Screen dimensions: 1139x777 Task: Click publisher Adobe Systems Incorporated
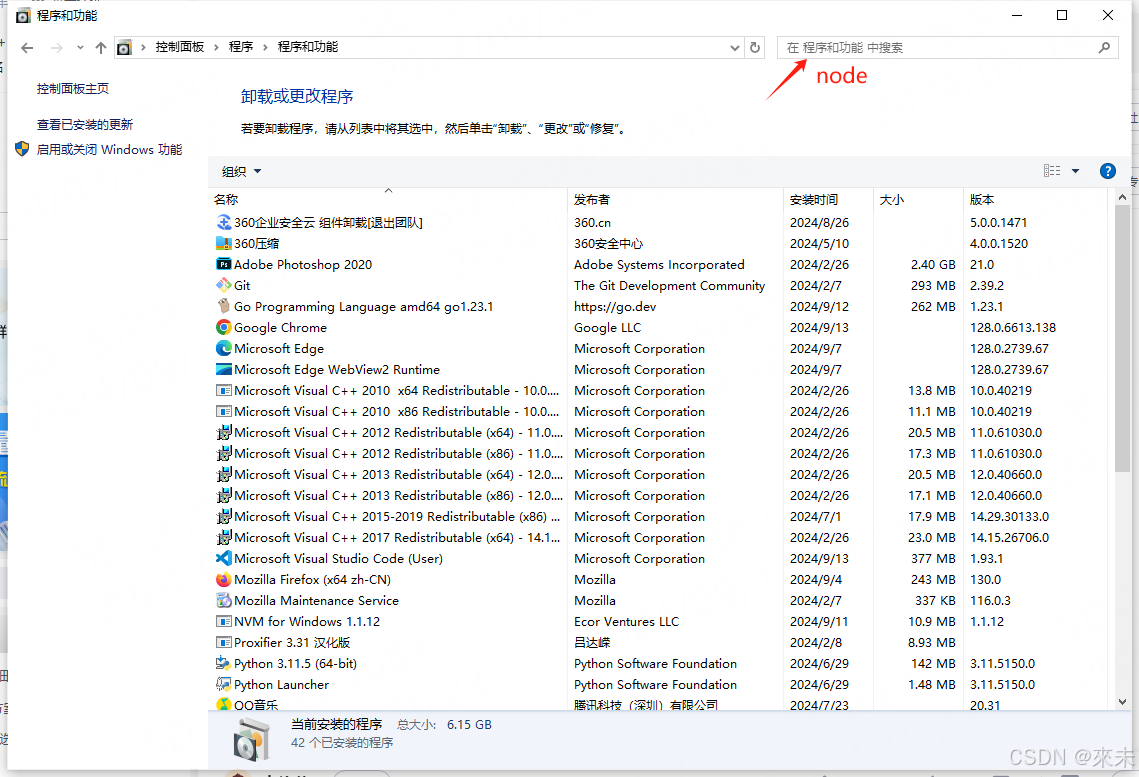tap(659, 264)
